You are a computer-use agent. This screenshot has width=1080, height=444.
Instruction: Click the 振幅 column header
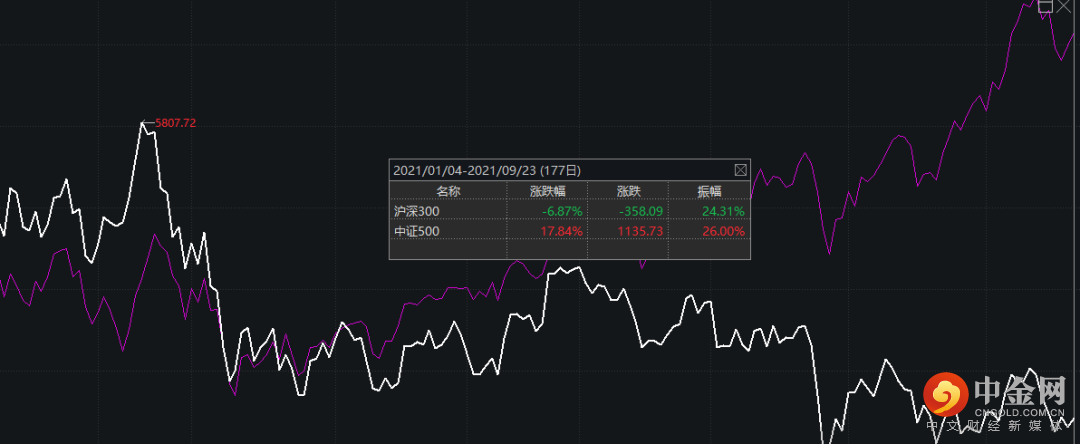(x=709, y=191)
